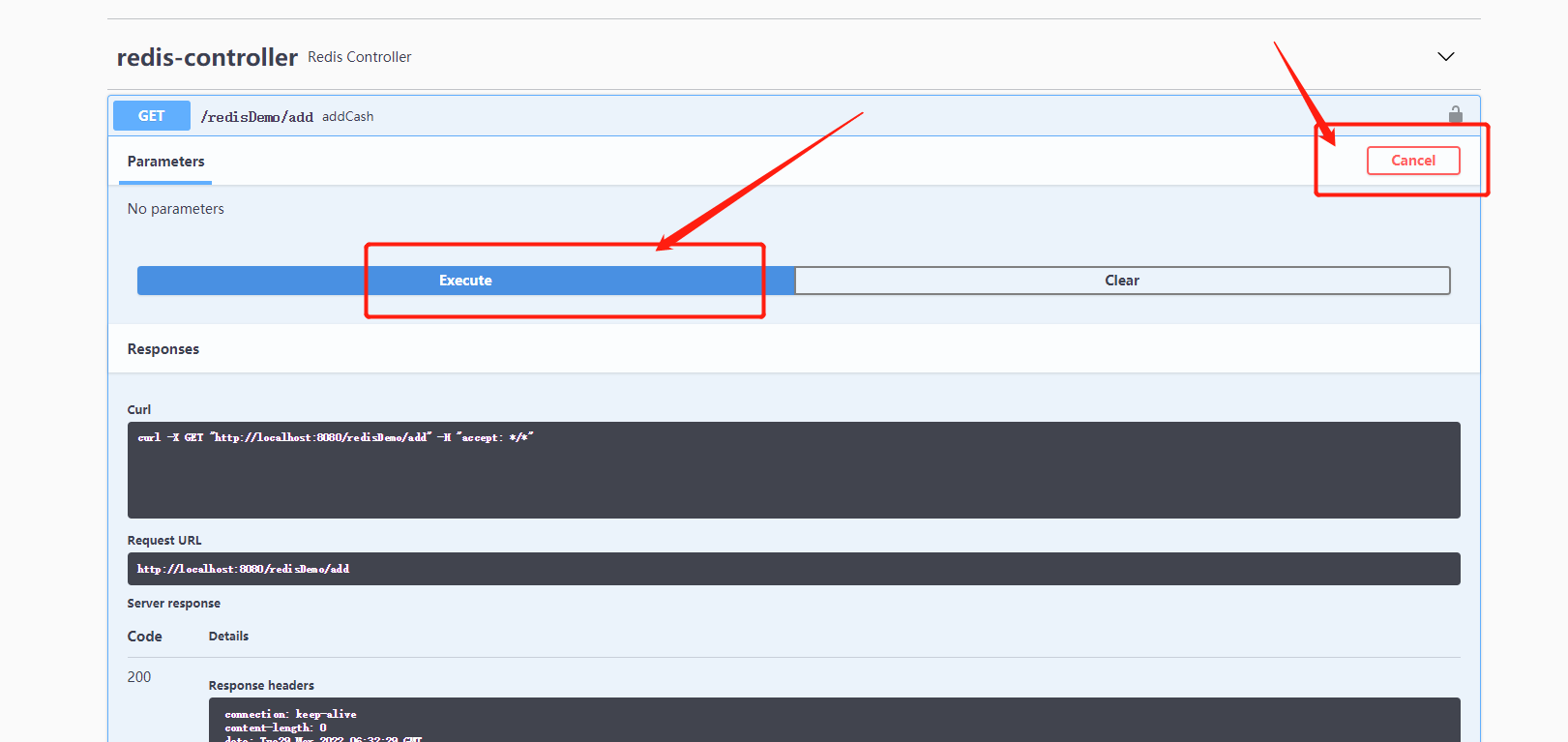Click the 200 response code
Image resolution: width=1568 pixels, height=742 pixels.
point(139,677)
